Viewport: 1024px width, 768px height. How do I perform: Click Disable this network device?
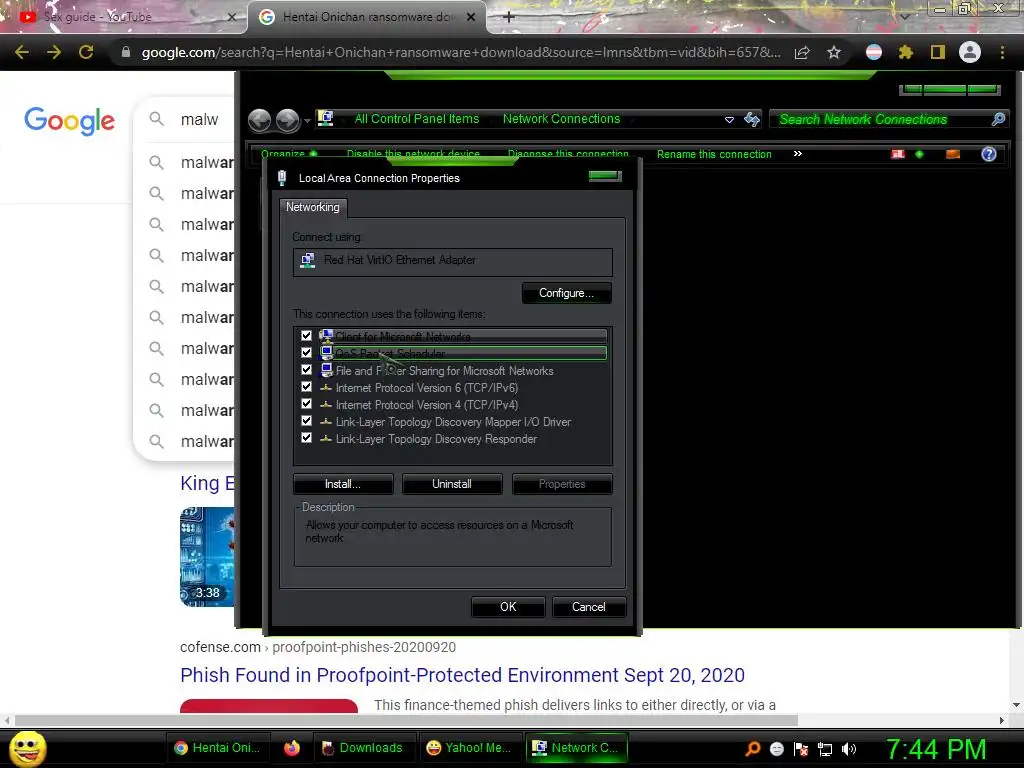point(413,154)
